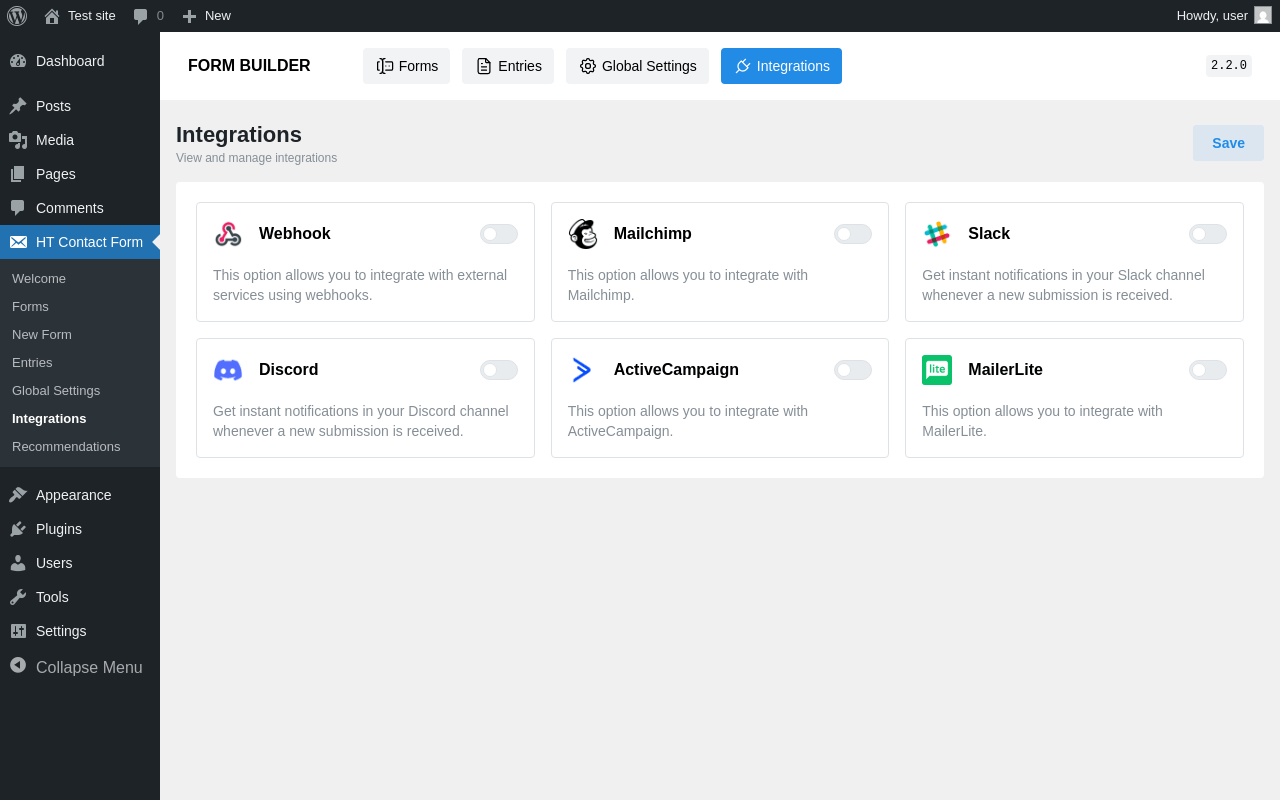This screenshot has height=800, width=1280.
Task: Enable the Webhook integration toggle
Action: (x=499, y=234)
